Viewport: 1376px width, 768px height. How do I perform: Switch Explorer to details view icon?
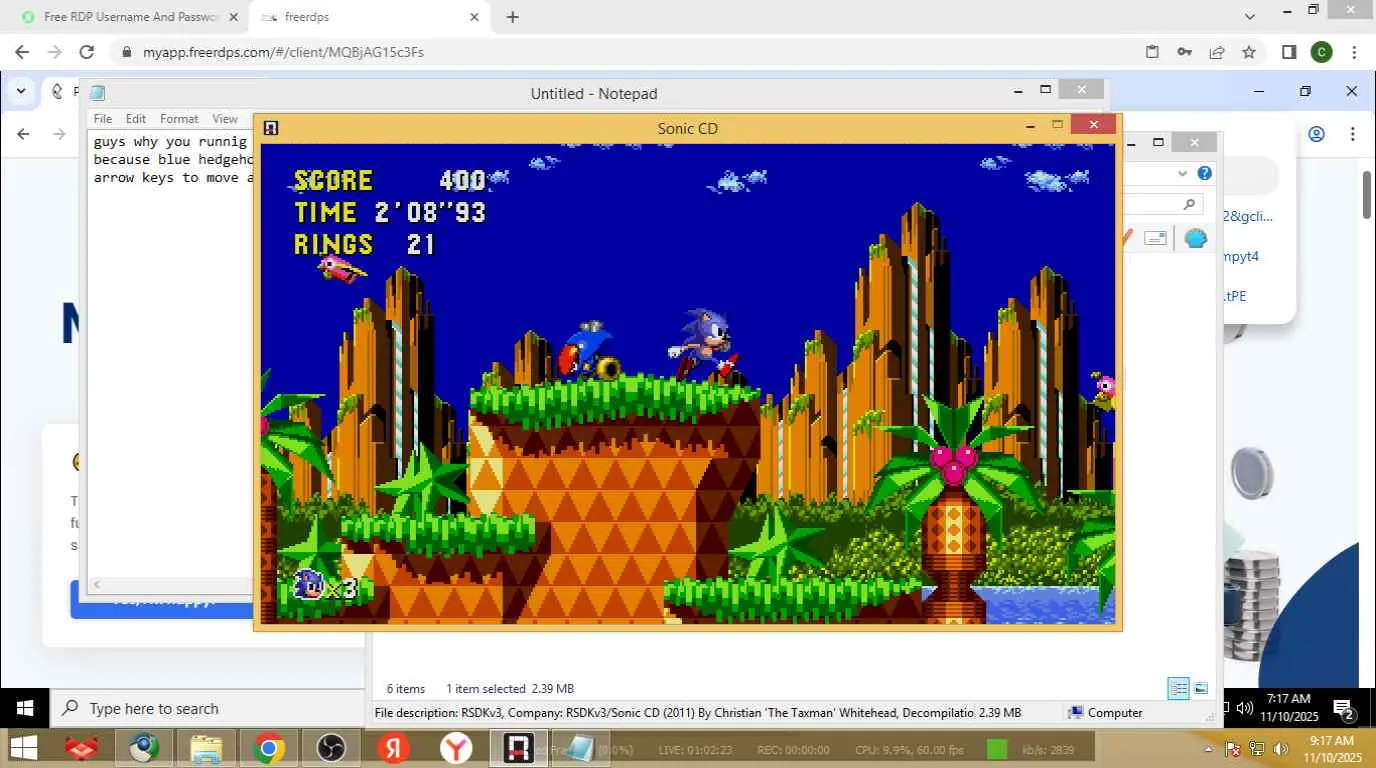coord(1179,688)
